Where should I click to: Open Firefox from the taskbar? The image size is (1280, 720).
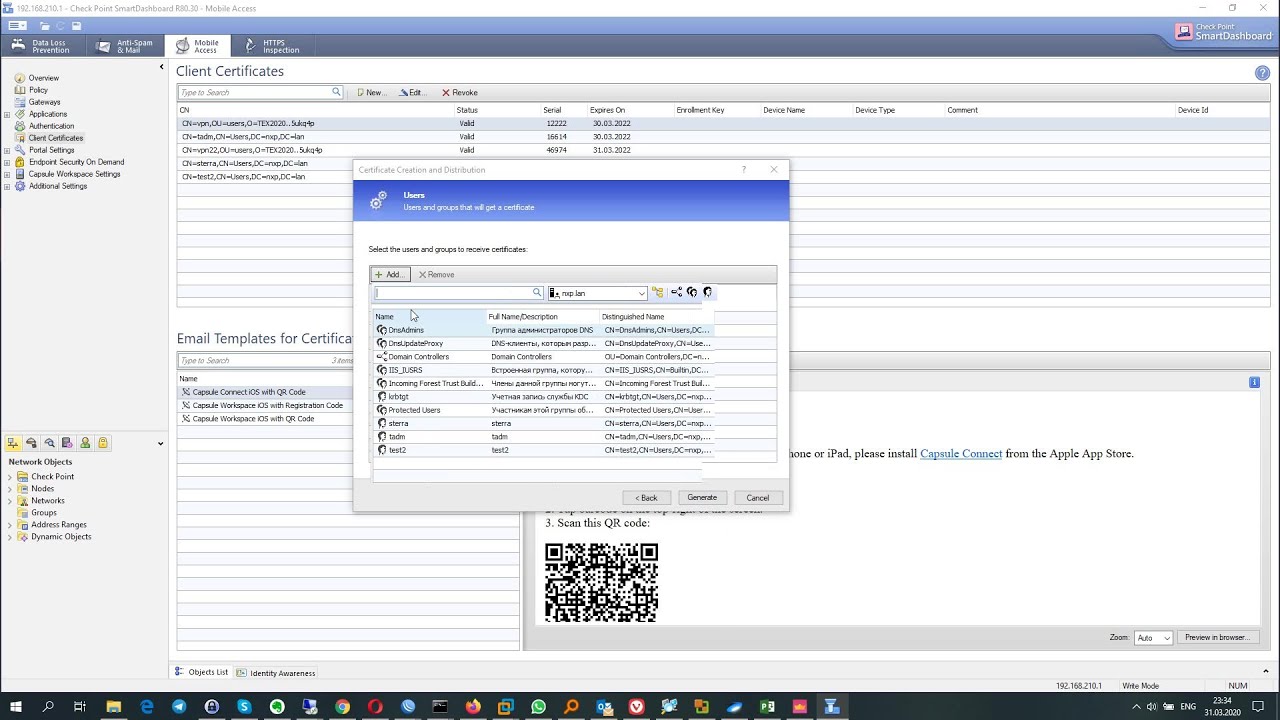(473, 707)
